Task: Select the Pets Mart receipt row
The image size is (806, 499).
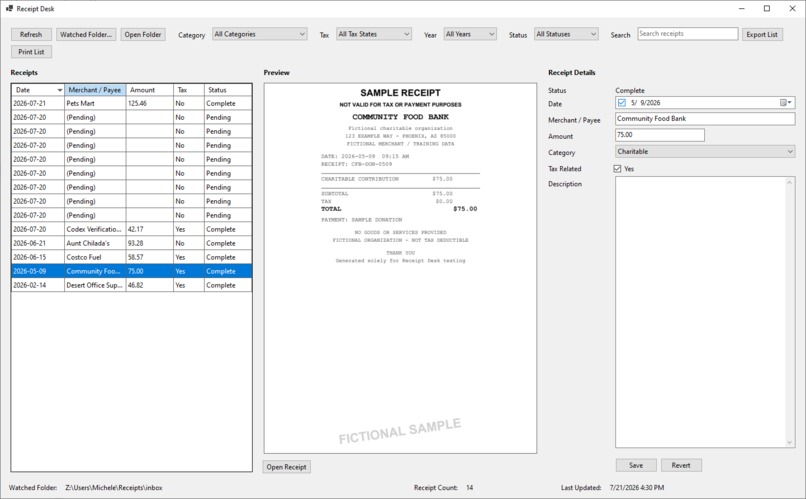Action: click(132, 103)
